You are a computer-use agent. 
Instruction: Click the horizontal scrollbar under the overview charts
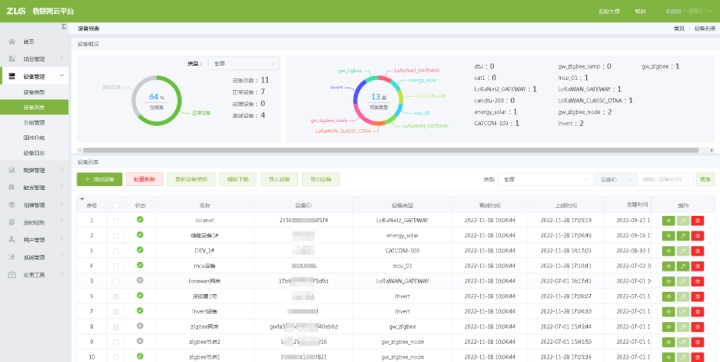pos(390,150)
